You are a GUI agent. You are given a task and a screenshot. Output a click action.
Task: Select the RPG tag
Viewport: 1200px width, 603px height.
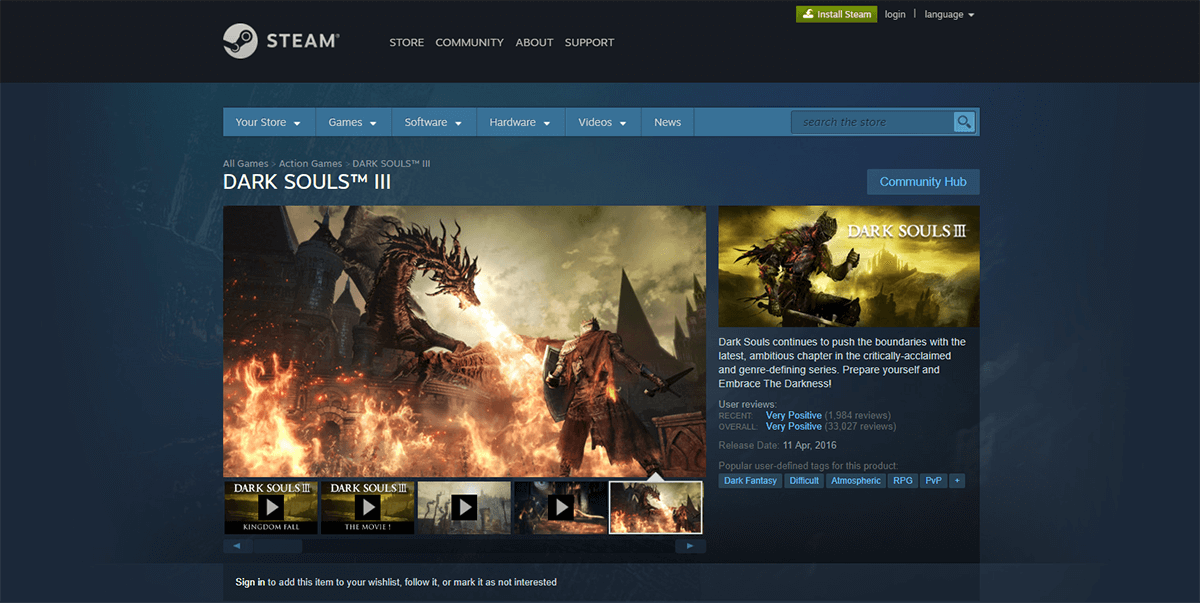902,481
